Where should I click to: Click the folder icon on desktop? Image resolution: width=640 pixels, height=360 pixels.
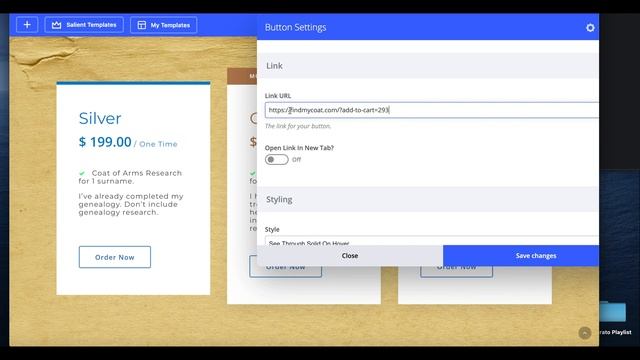(613, 312)
